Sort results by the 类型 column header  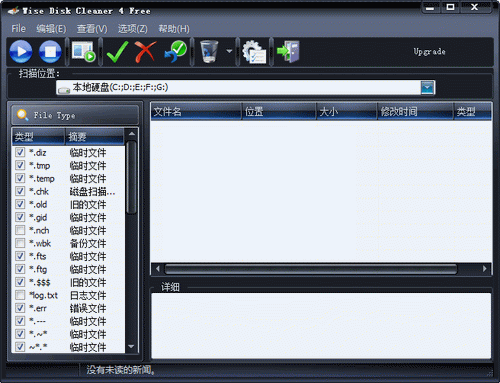point(473,111)
